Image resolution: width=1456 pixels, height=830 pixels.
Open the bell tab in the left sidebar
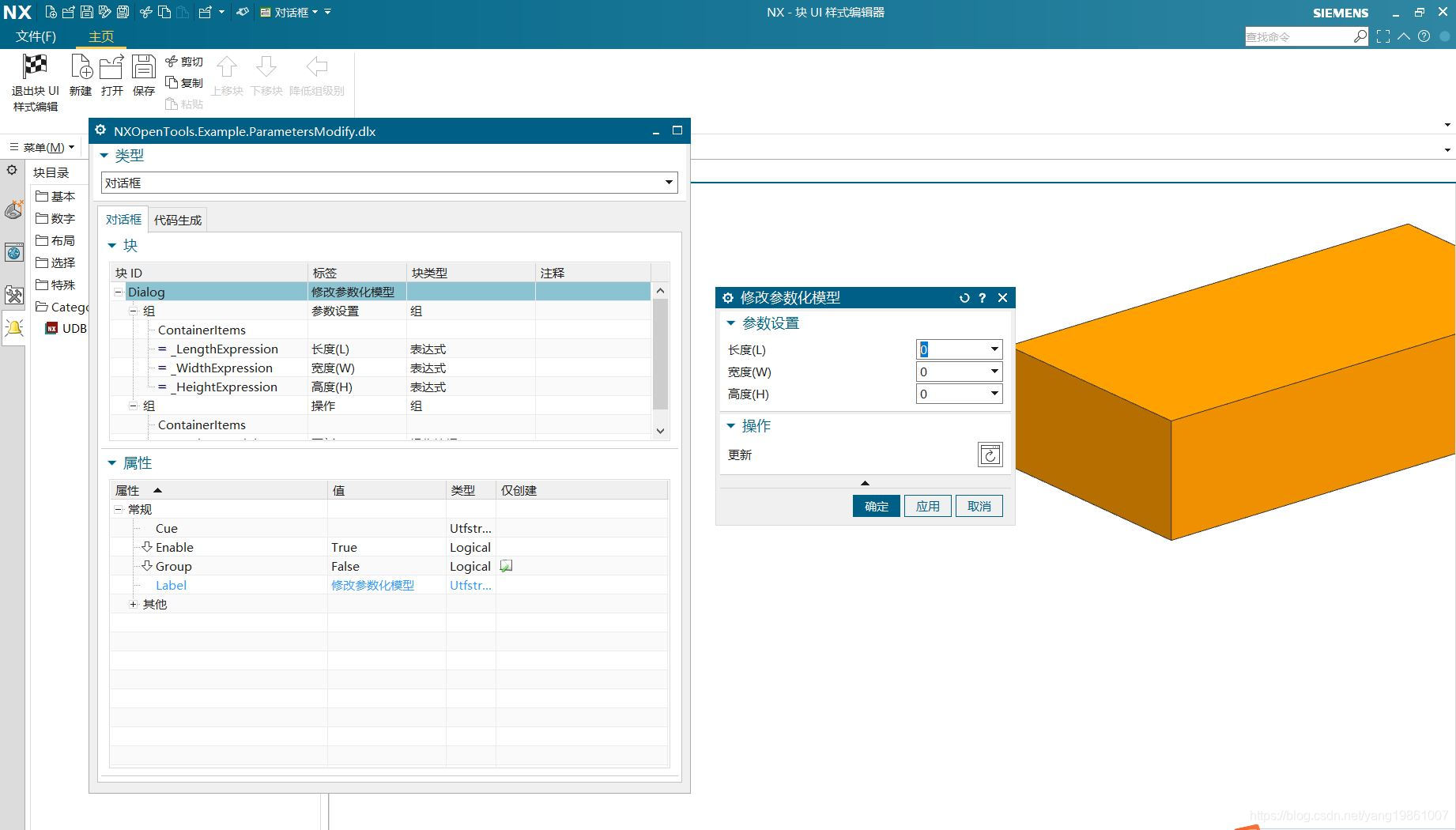click(13, 328)
